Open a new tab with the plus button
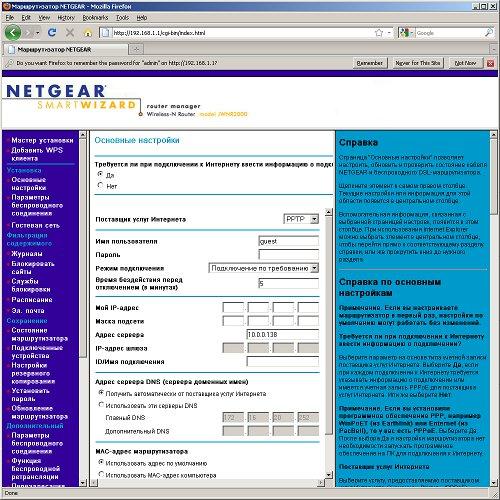 pos(136,49)
